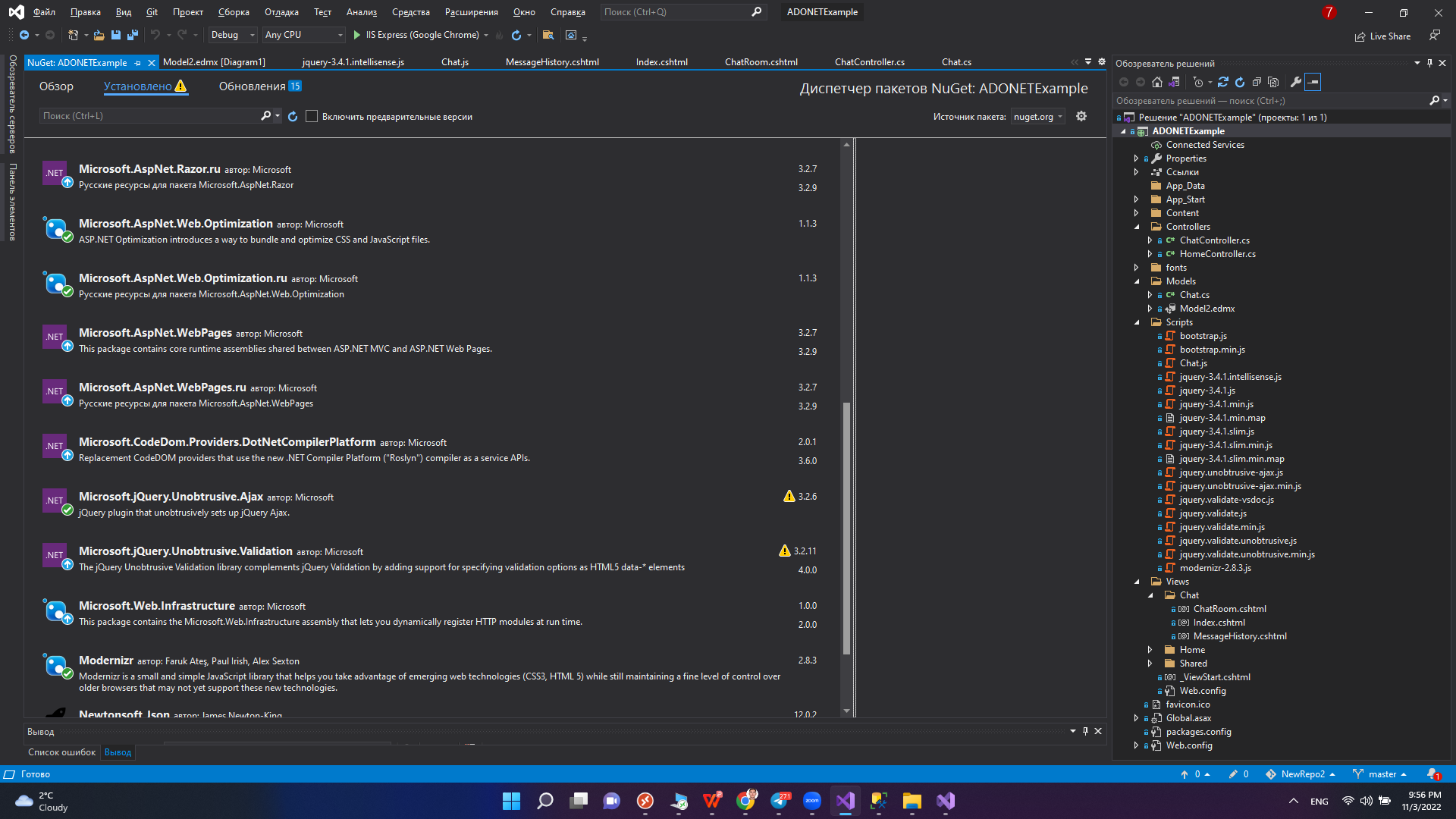Open the Debug configuration dropdown
This screenshot has width=1456, height=819.
tap(232, 35)
